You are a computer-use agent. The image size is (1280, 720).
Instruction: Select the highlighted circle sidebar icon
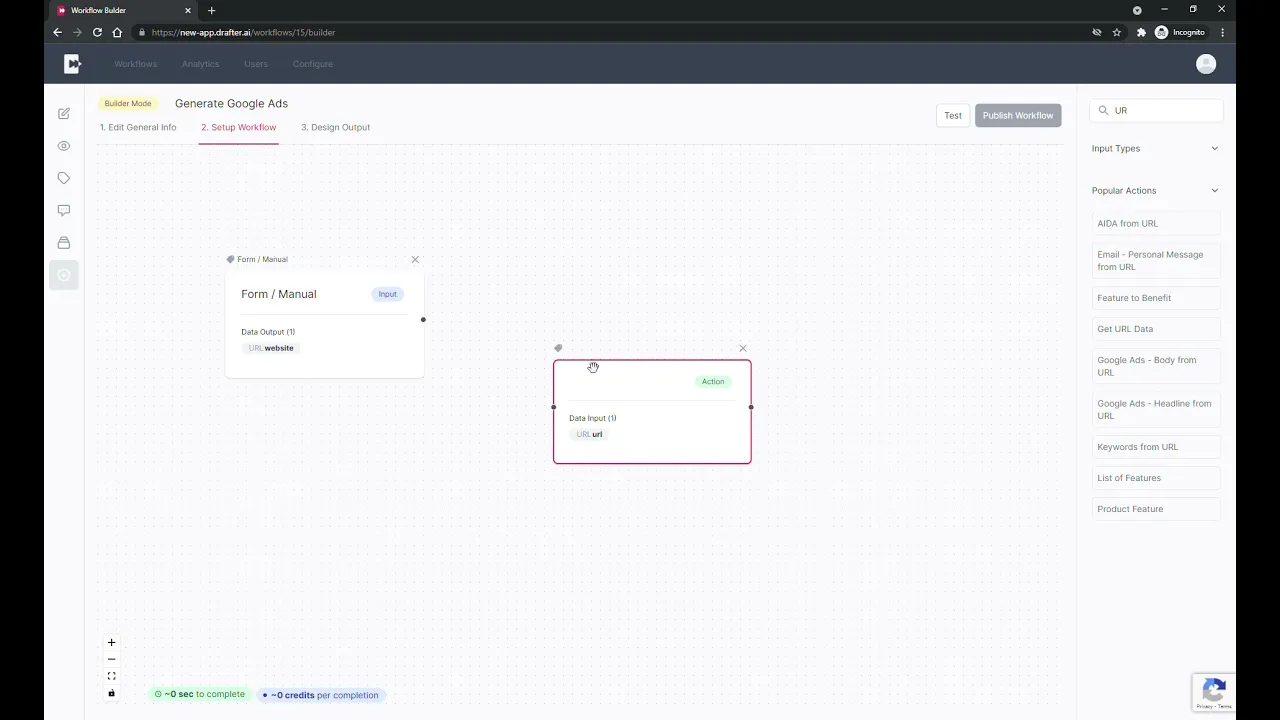[x=64, y=275]
